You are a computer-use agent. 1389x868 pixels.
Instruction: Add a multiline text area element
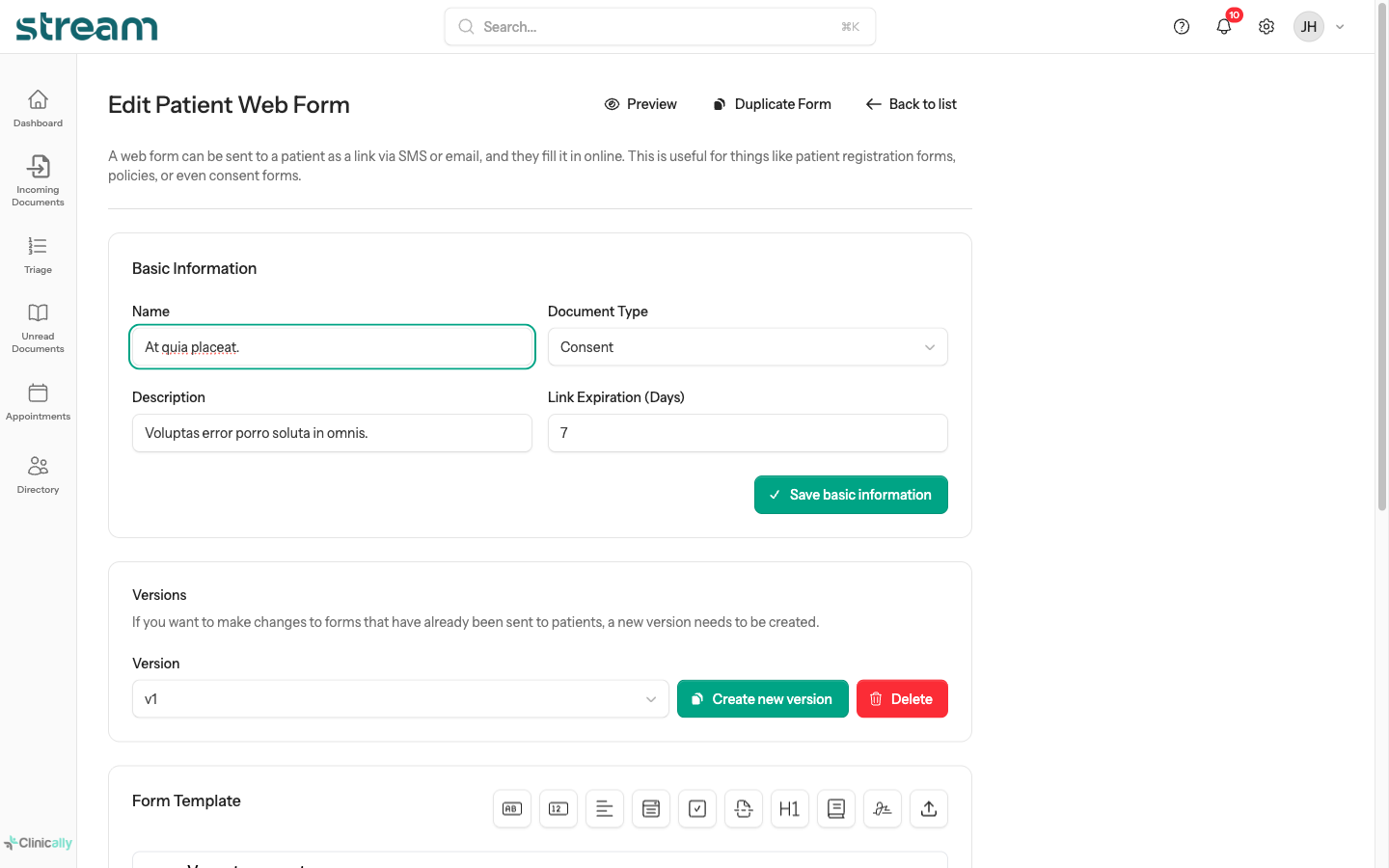(x=605, y=808)
